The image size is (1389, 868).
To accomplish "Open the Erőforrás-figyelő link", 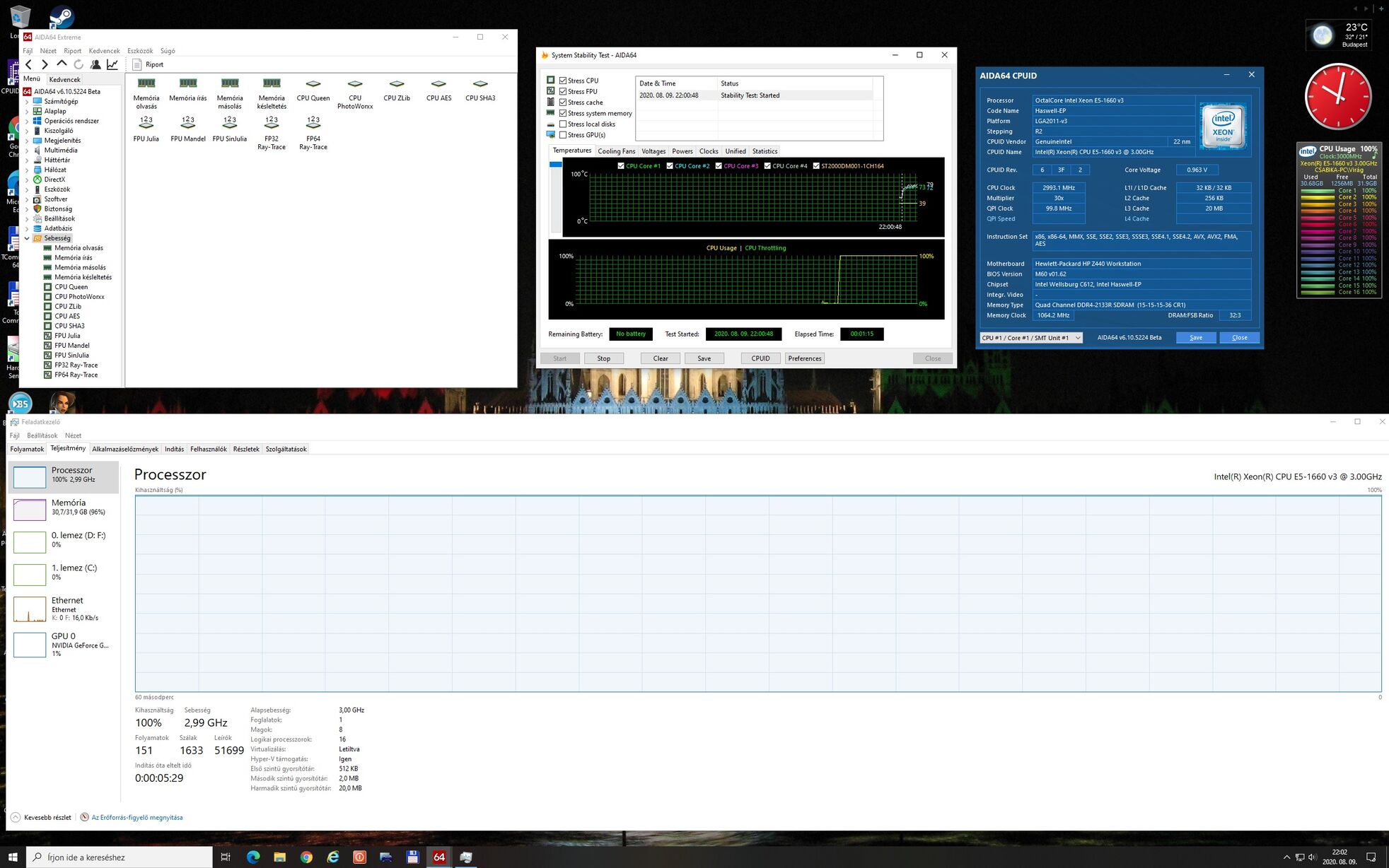I will pos(136,818).
